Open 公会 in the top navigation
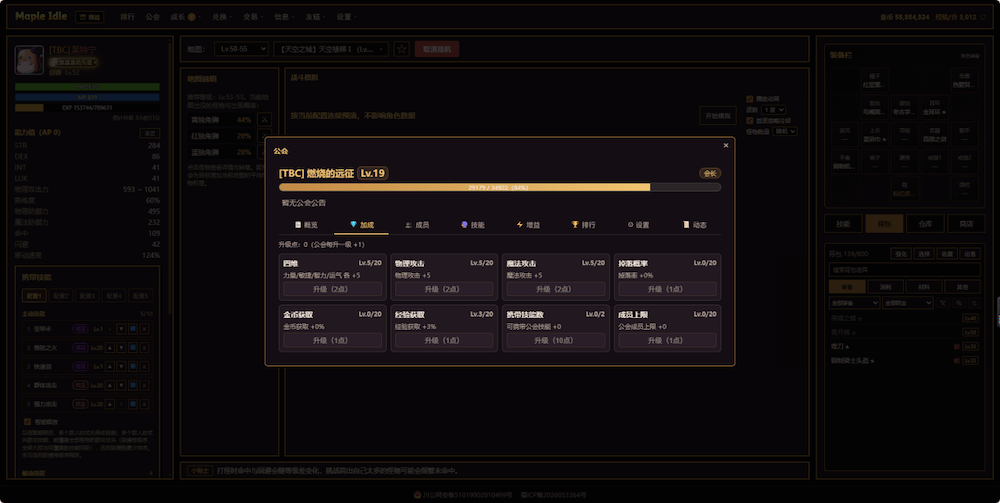Image resolution: width=1000 pixels, height=503 pixels. [x=152, y=17]
